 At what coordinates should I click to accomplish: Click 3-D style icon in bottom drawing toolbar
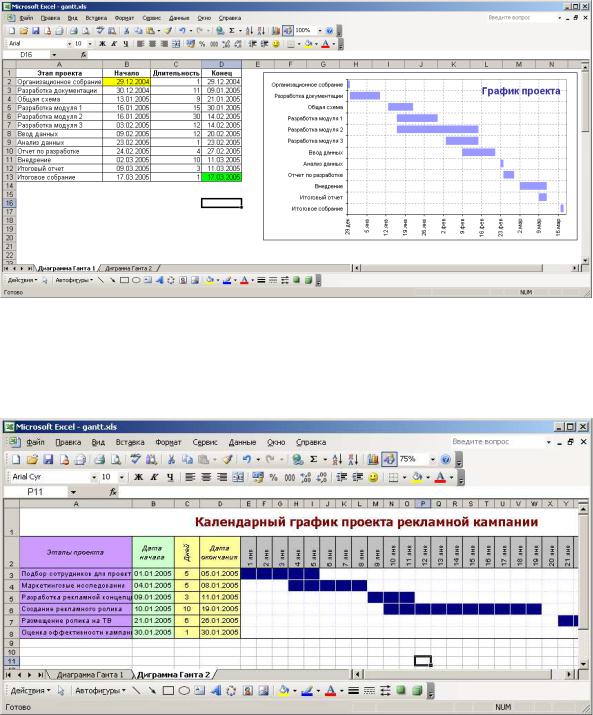click(x=417, y=691)
